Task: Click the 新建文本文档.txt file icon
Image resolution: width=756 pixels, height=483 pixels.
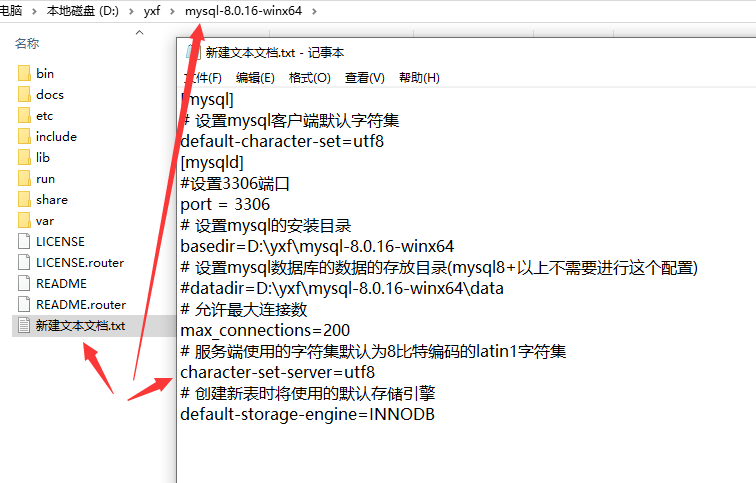Action: tap(24, 325)
